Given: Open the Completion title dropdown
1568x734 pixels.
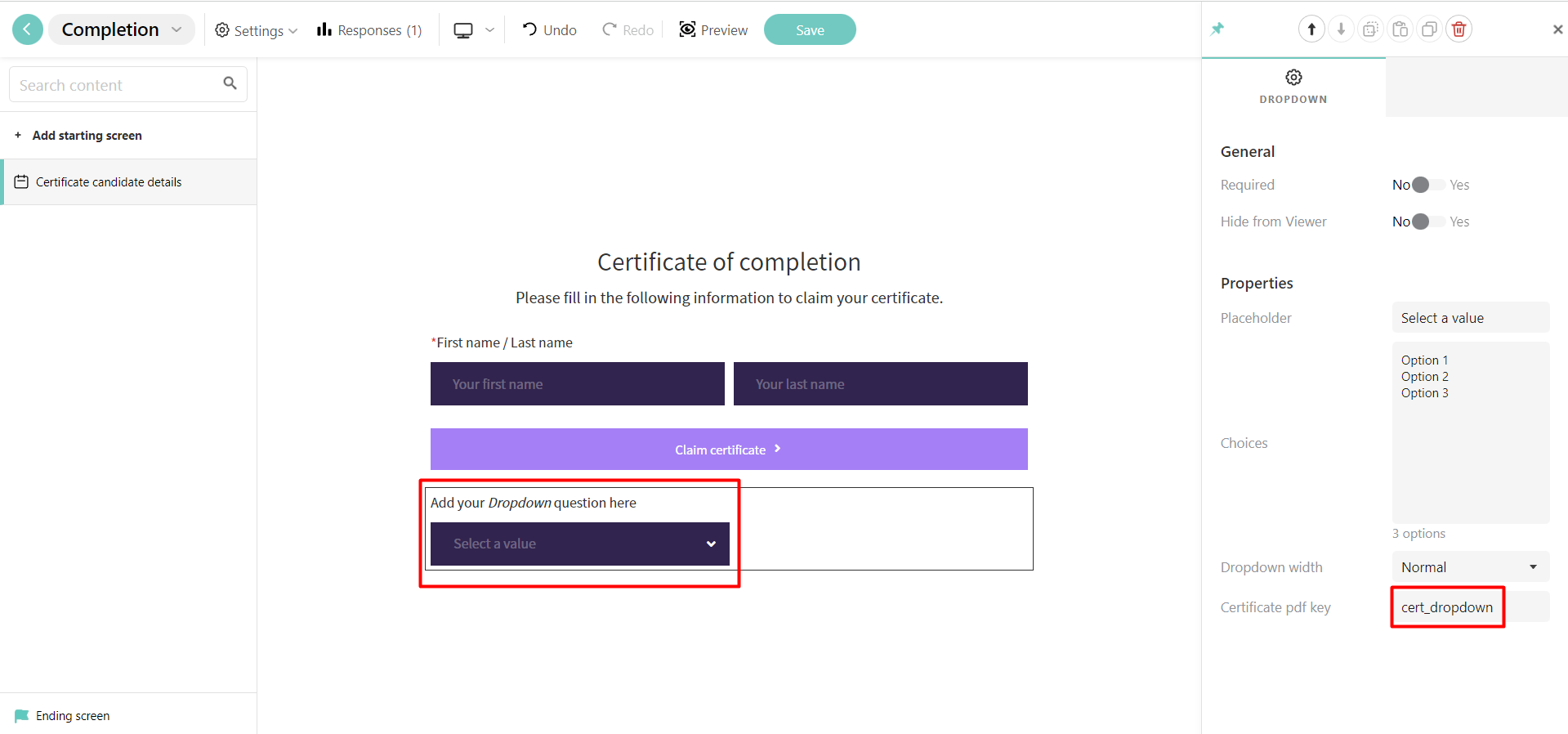Looking at the screenshot, I should (x=122, y=29).
